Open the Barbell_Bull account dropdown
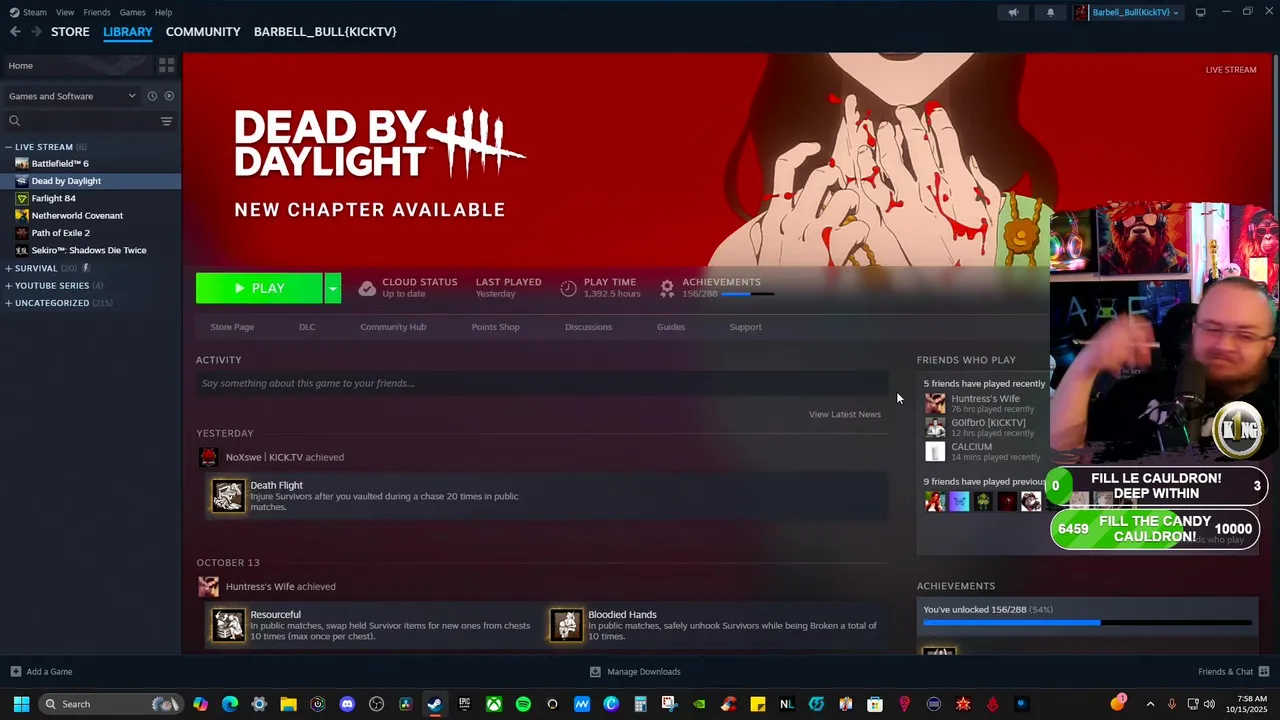 [1126, 12]
